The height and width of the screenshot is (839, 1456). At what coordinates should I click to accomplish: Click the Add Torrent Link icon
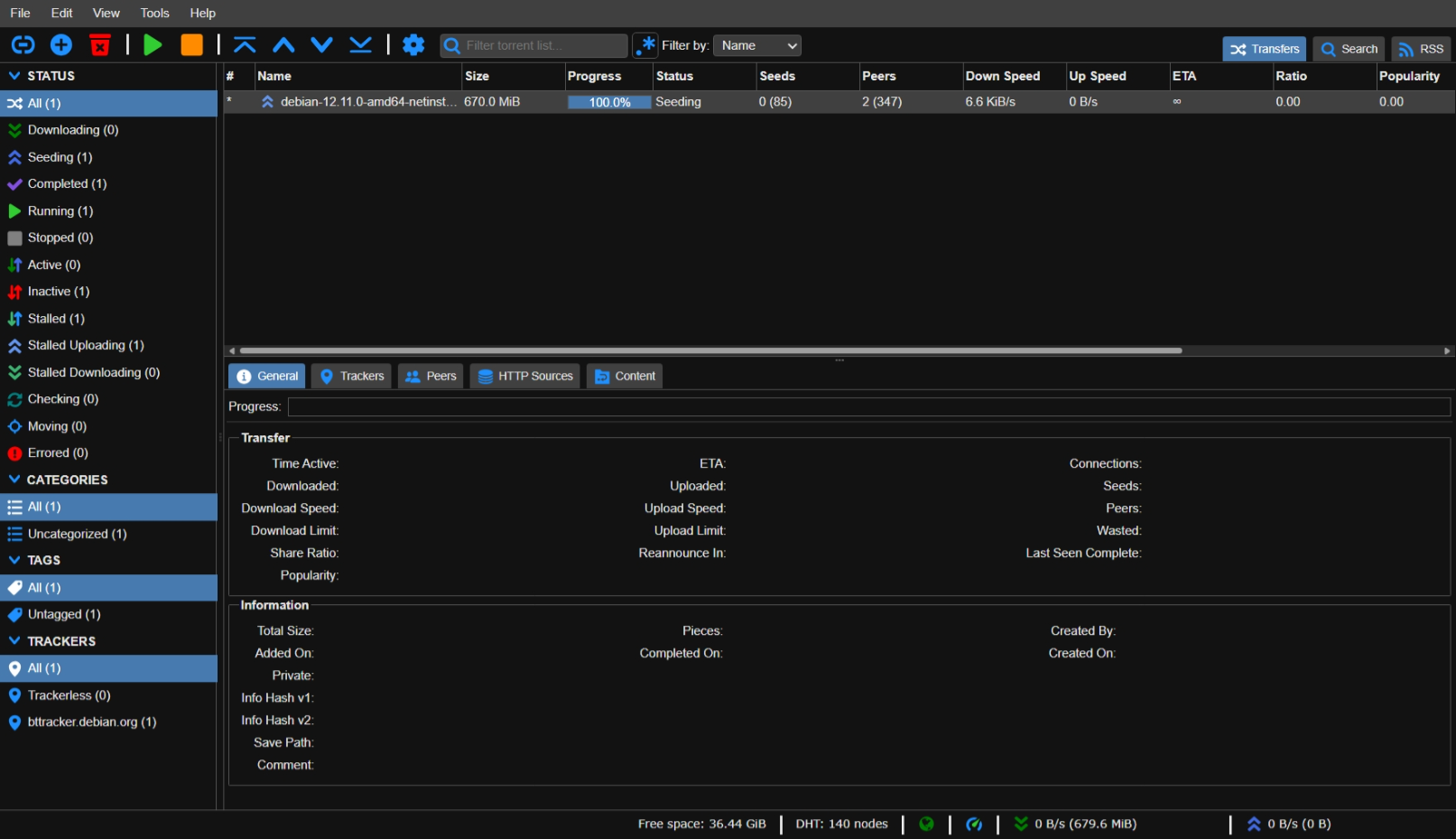[23, 45]
